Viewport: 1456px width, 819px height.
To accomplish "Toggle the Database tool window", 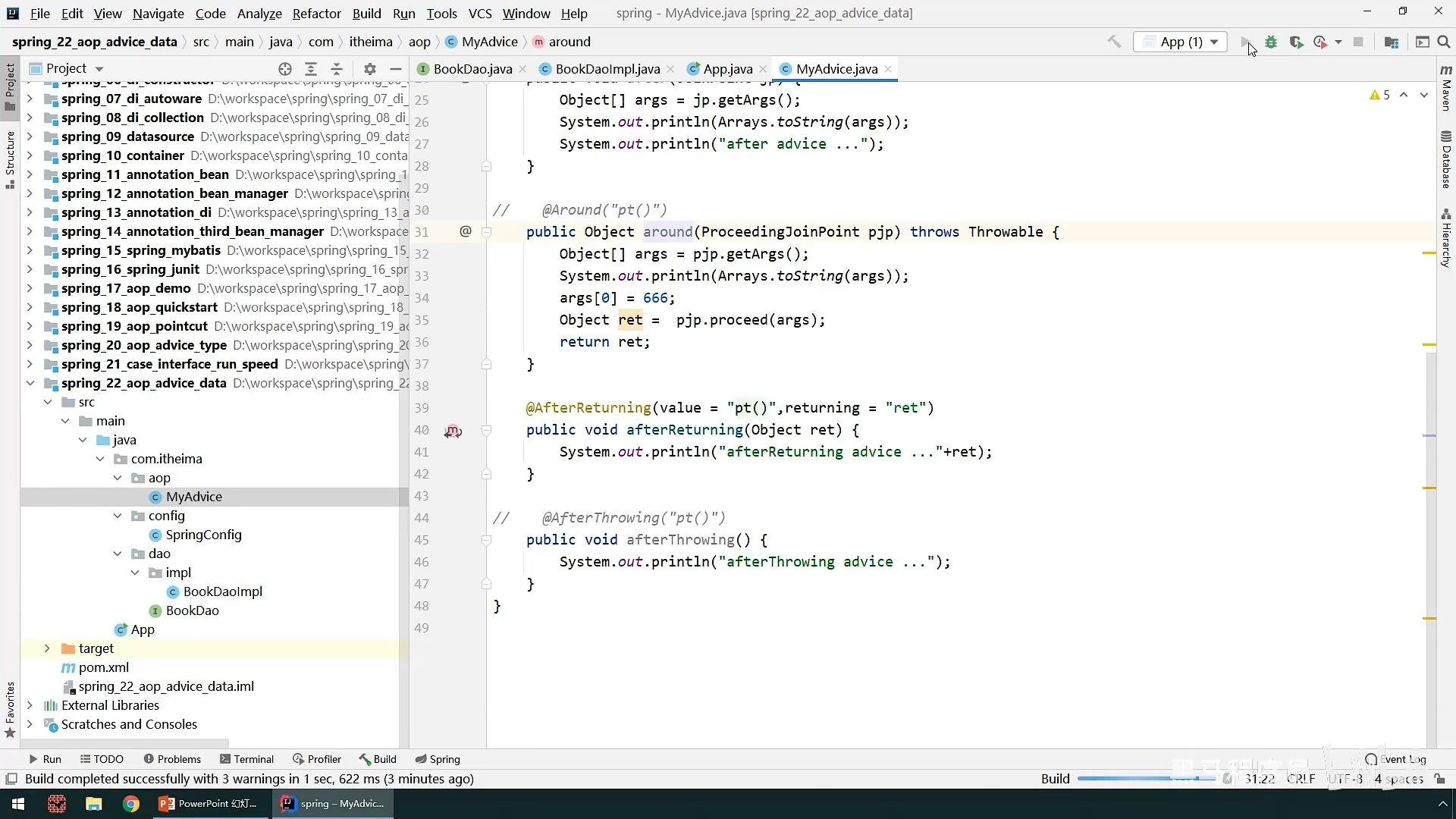I will (x=1446, y=159).
